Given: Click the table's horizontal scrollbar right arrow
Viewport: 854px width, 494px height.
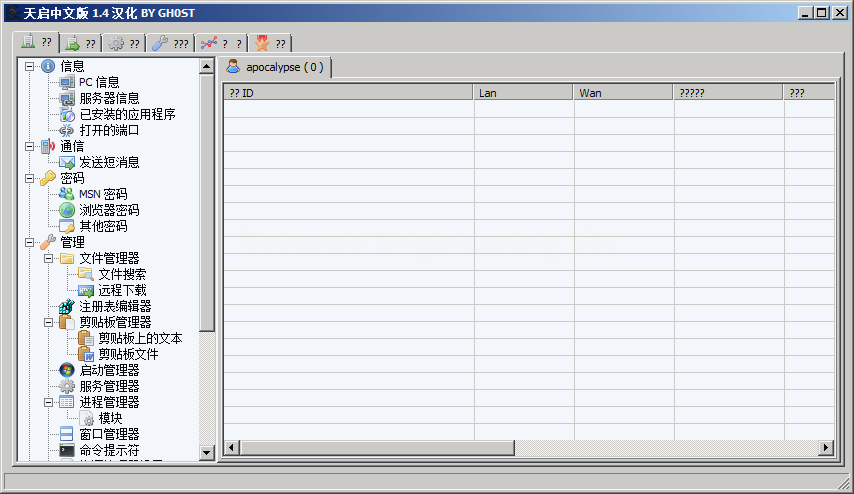Looking at the screenshot, I should click(826, 447).
